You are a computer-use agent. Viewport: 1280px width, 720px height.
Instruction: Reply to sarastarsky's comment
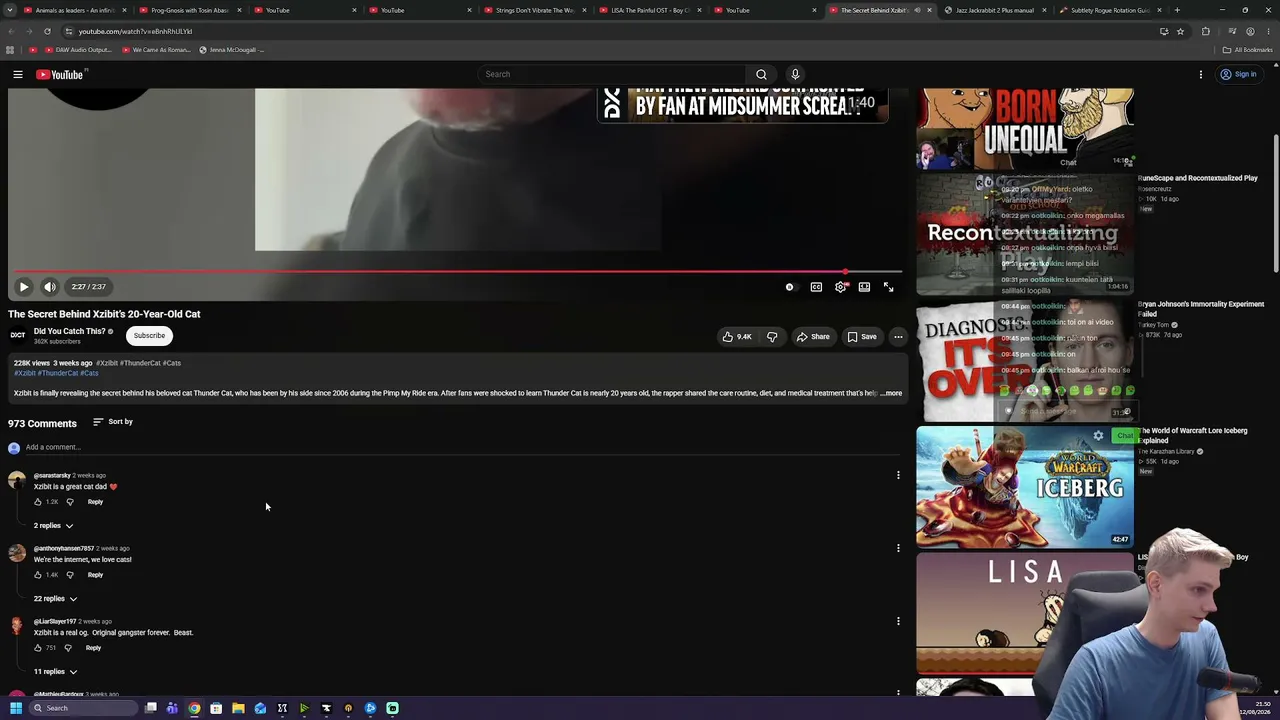pyautogui.click(x=95, y=502)
